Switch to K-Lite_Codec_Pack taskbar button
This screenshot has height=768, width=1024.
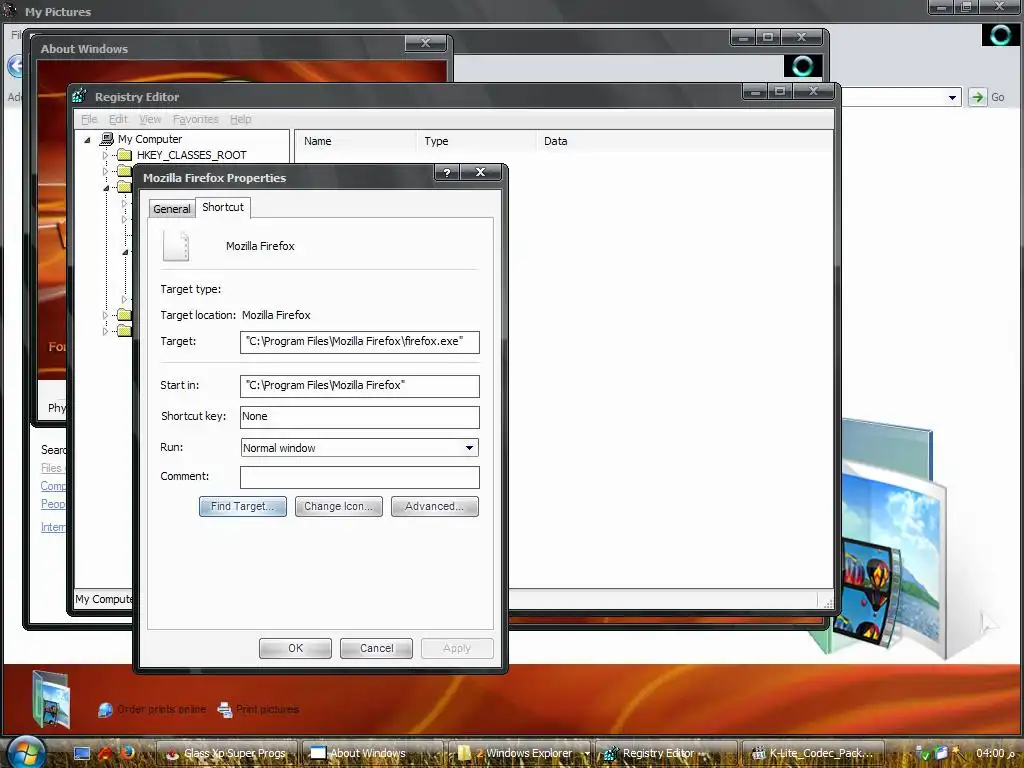tap(814, 753)
